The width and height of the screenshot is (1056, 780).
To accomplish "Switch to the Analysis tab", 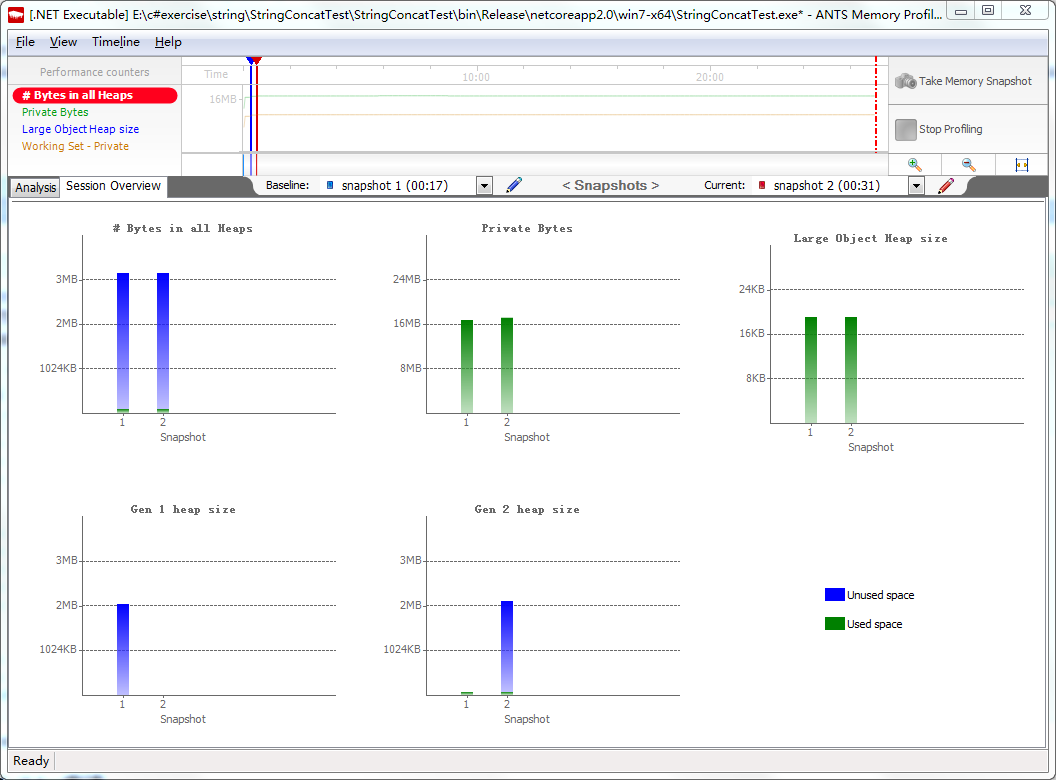I will (x=36, y=187).
